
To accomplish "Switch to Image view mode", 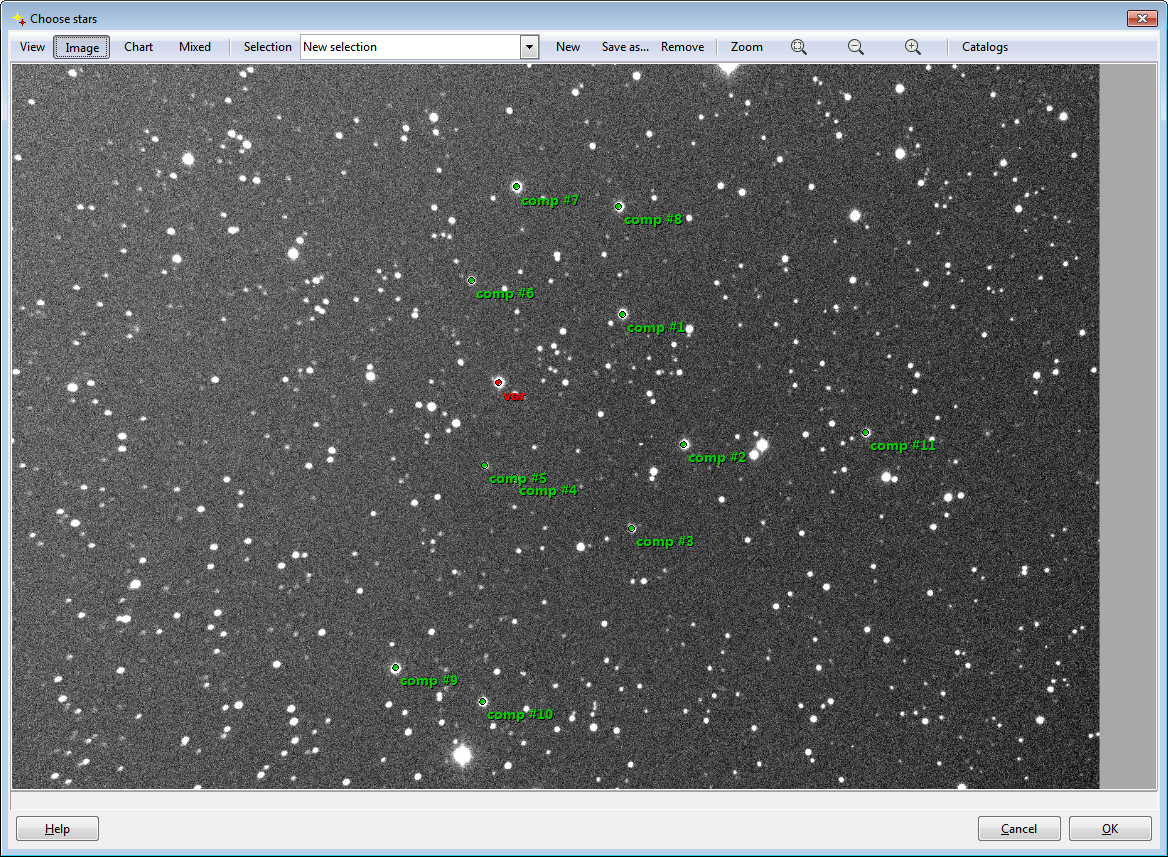I will pos(82,47).
